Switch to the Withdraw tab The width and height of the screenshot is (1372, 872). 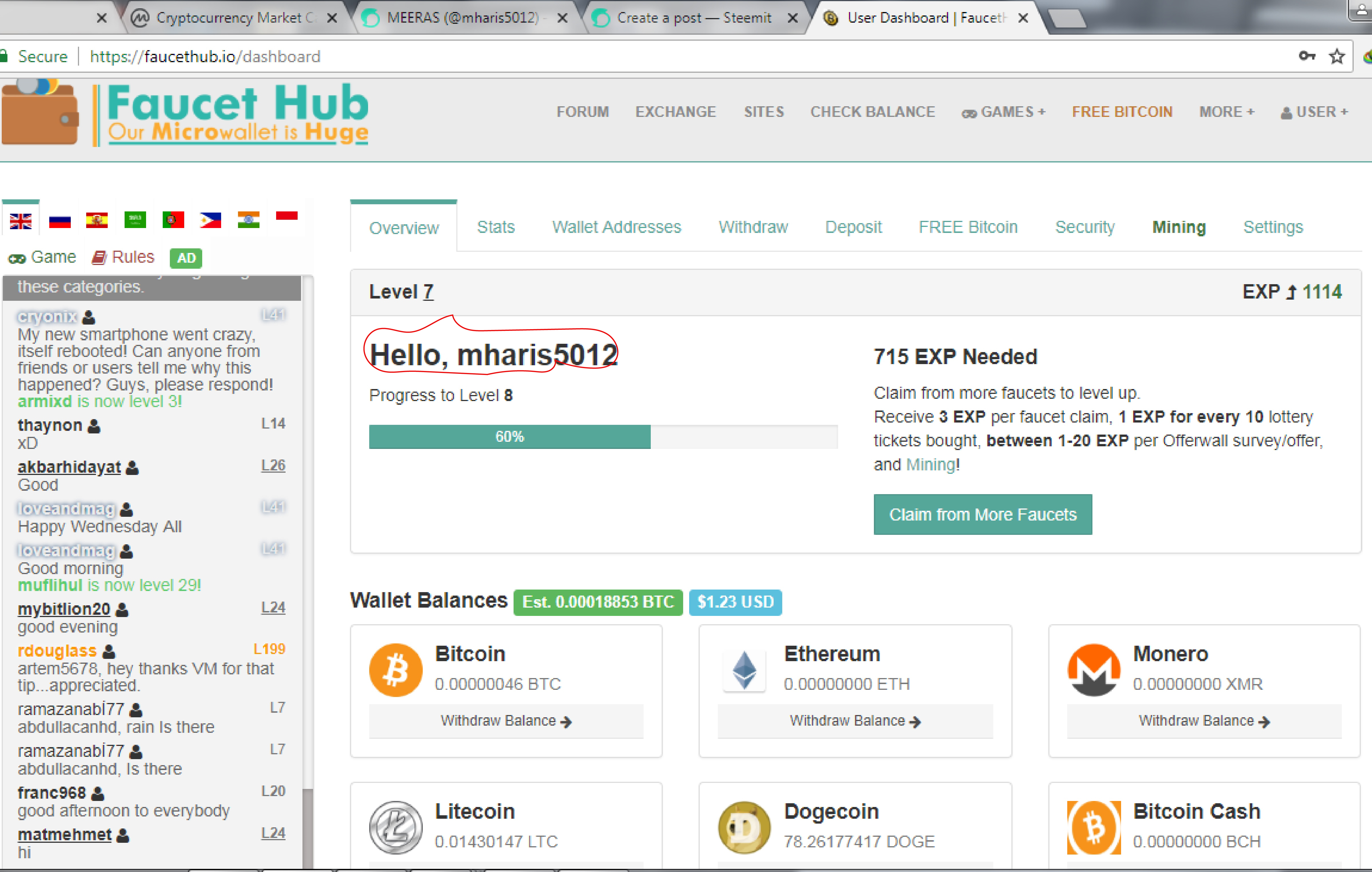753,227
